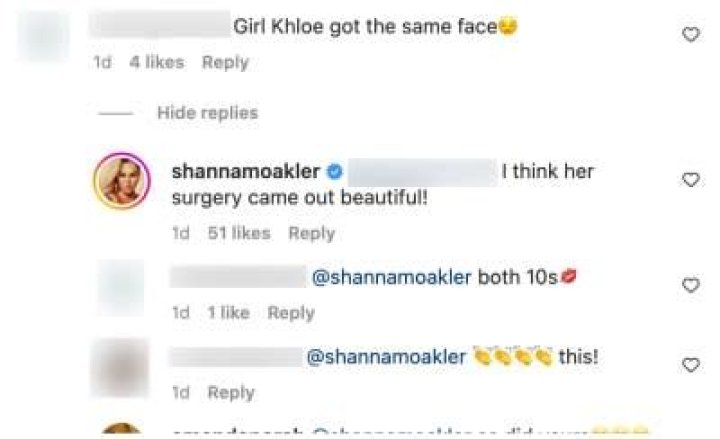
Task: Open shannamoakler's profile picture
Action: tap(120, 184)
